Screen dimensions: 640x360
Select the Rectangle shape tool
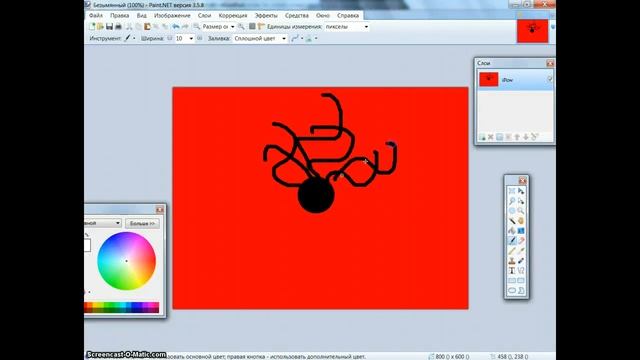512,281
